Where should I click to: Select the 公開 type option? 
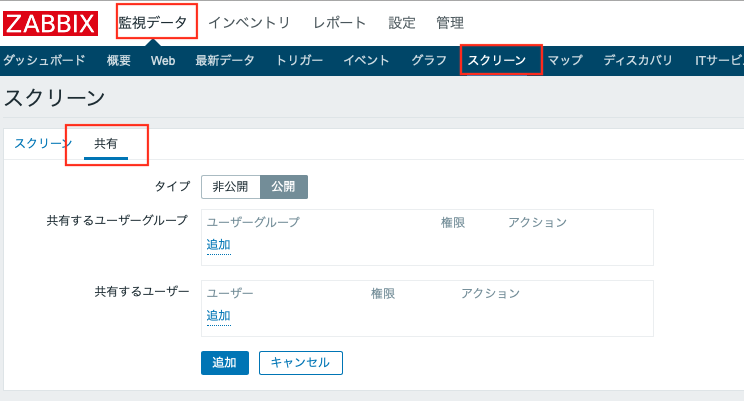[283, 187]
